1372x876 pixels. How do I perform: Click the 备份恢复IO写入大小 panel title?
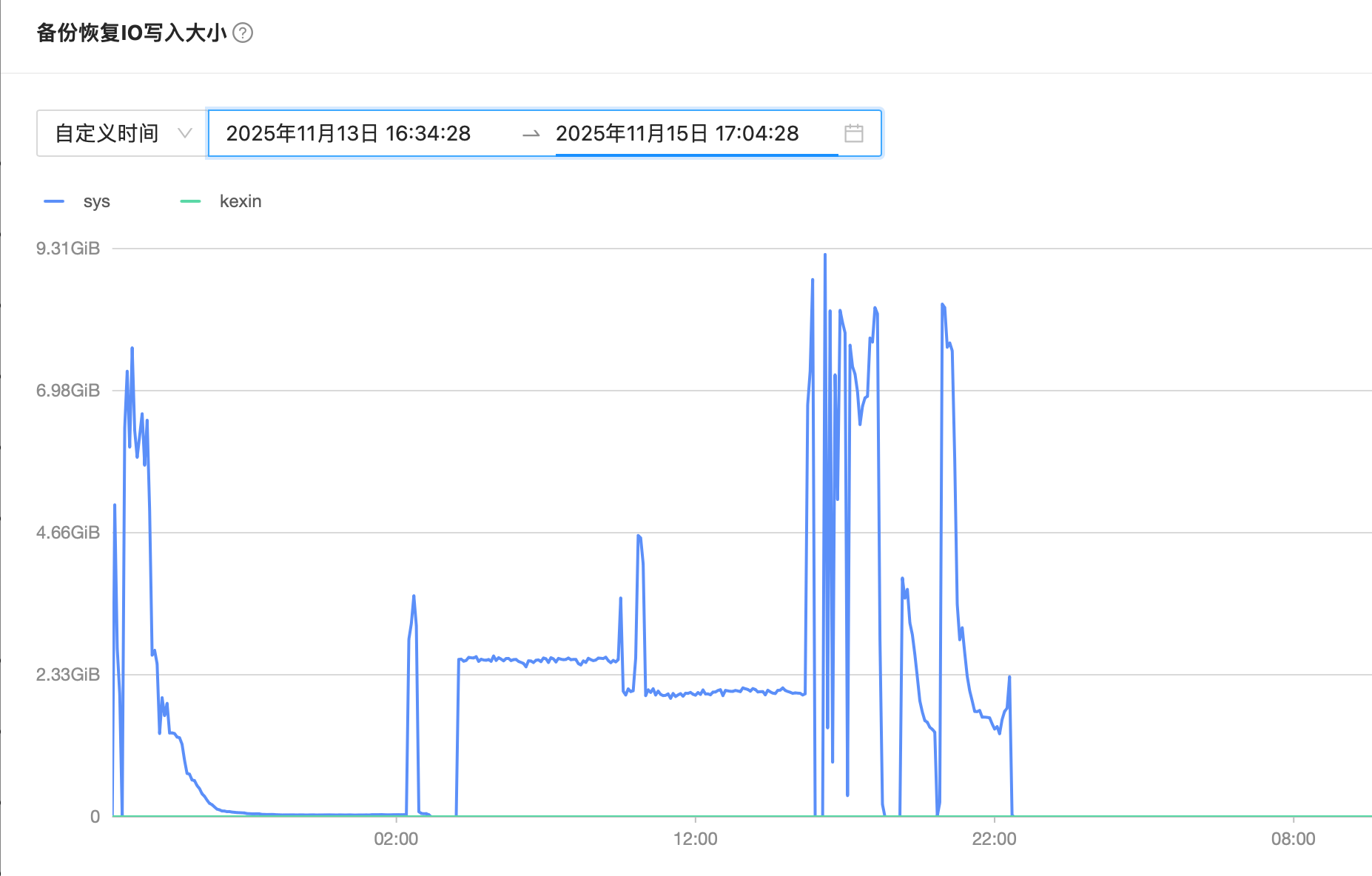(131, 33)
